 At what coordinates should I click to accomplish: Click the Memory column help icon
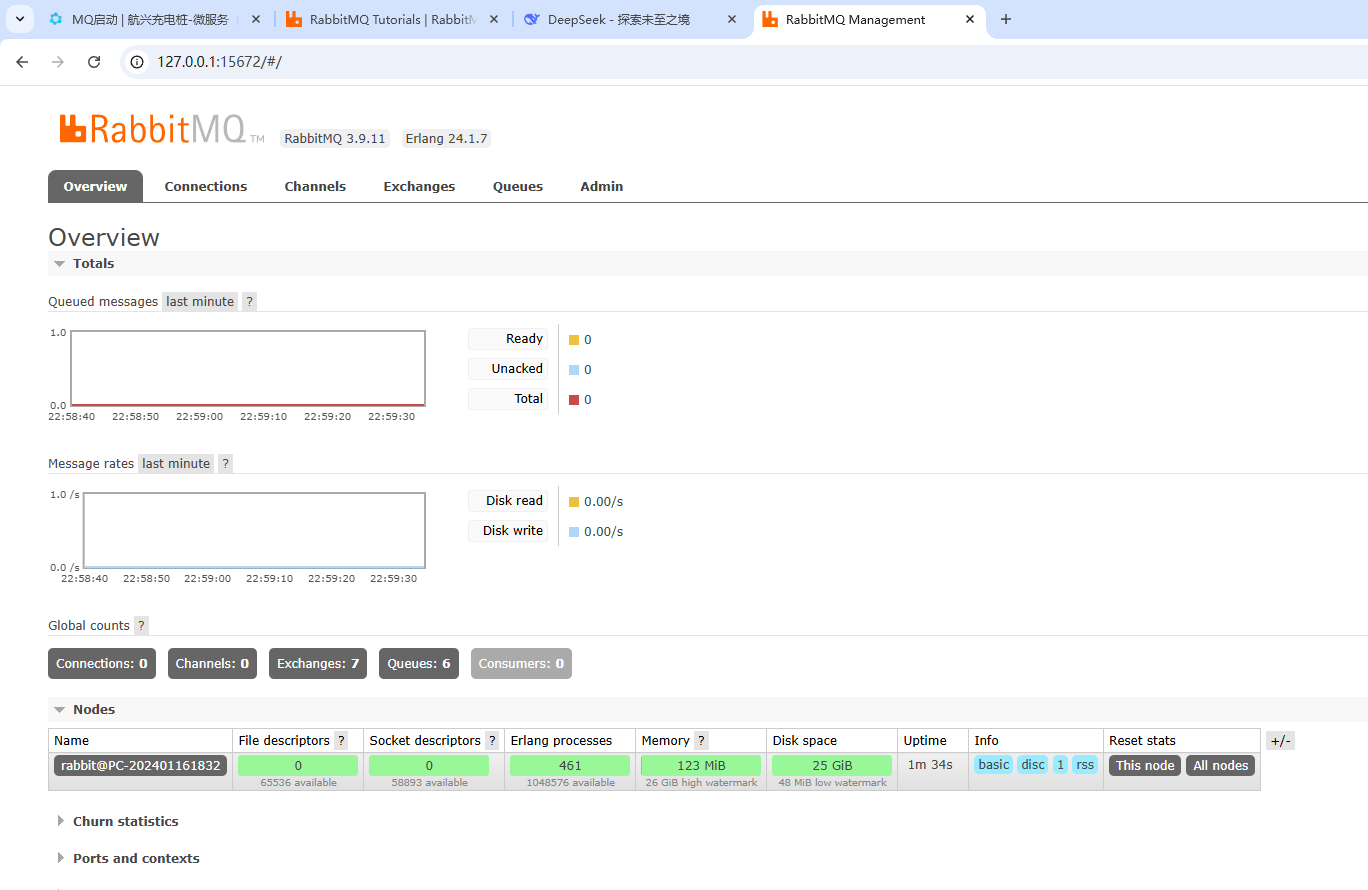coord(702,741)
